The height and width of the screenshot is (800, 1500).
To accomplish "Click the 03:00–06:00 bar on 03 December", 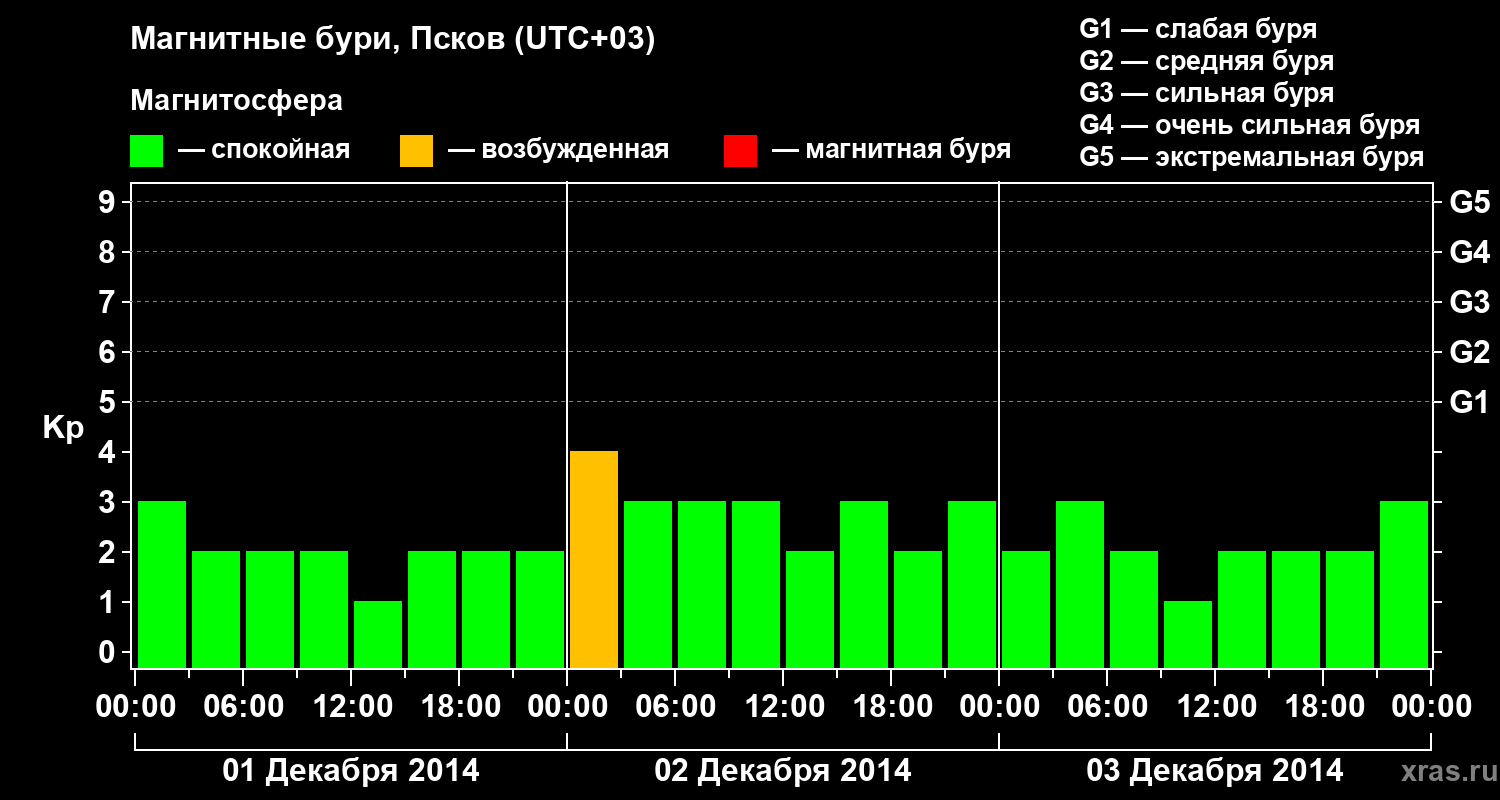I will click(1080, 584).
